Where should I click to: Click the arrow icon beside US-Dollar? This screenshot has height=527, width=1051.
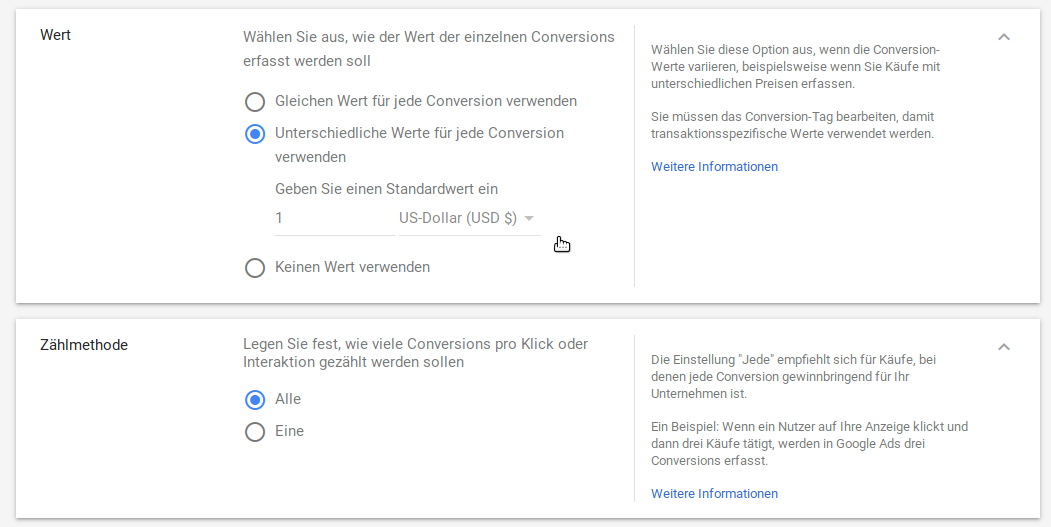(529, 219)
